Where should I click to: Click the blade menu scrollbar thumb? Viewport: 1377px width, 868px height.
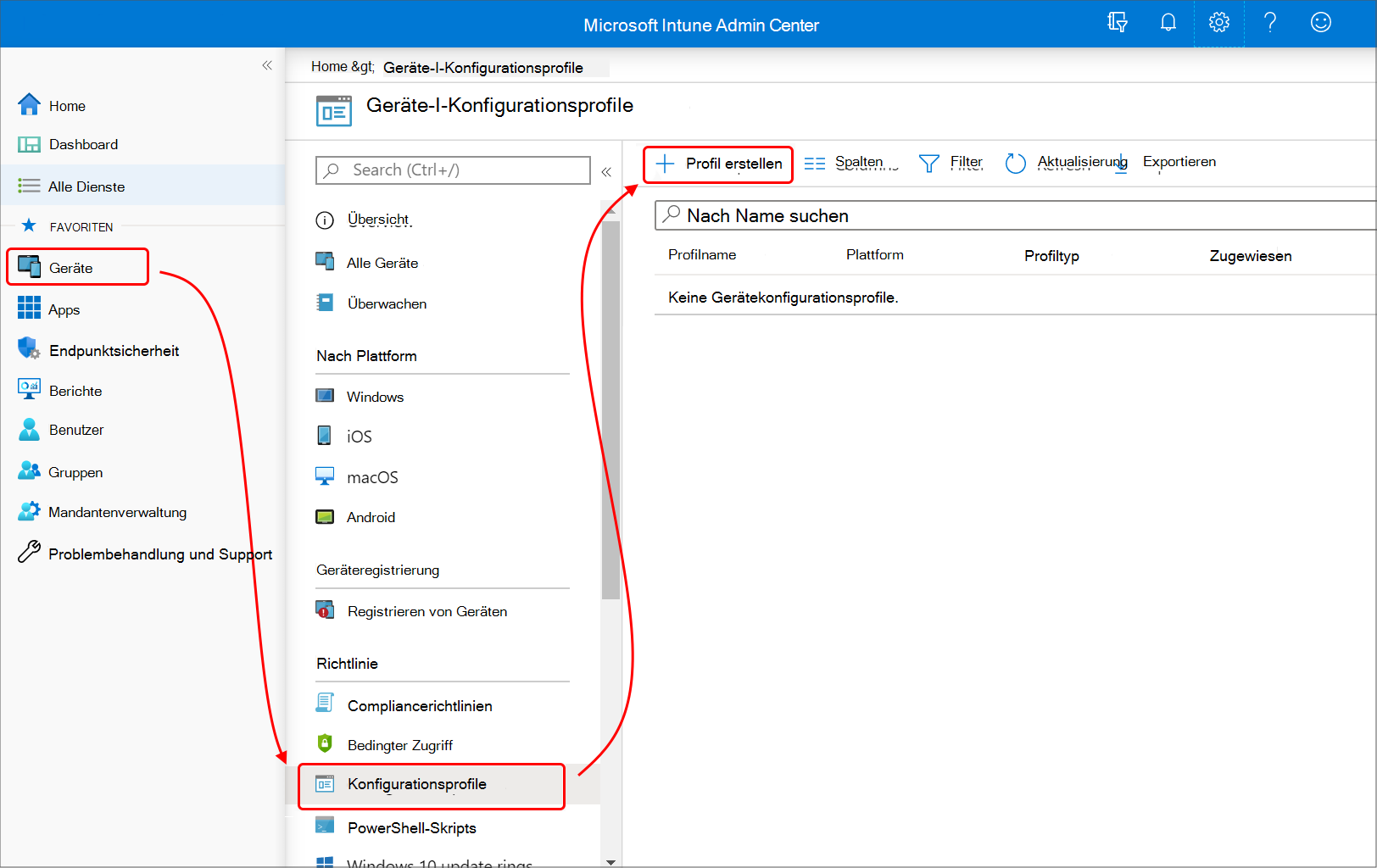610,410
